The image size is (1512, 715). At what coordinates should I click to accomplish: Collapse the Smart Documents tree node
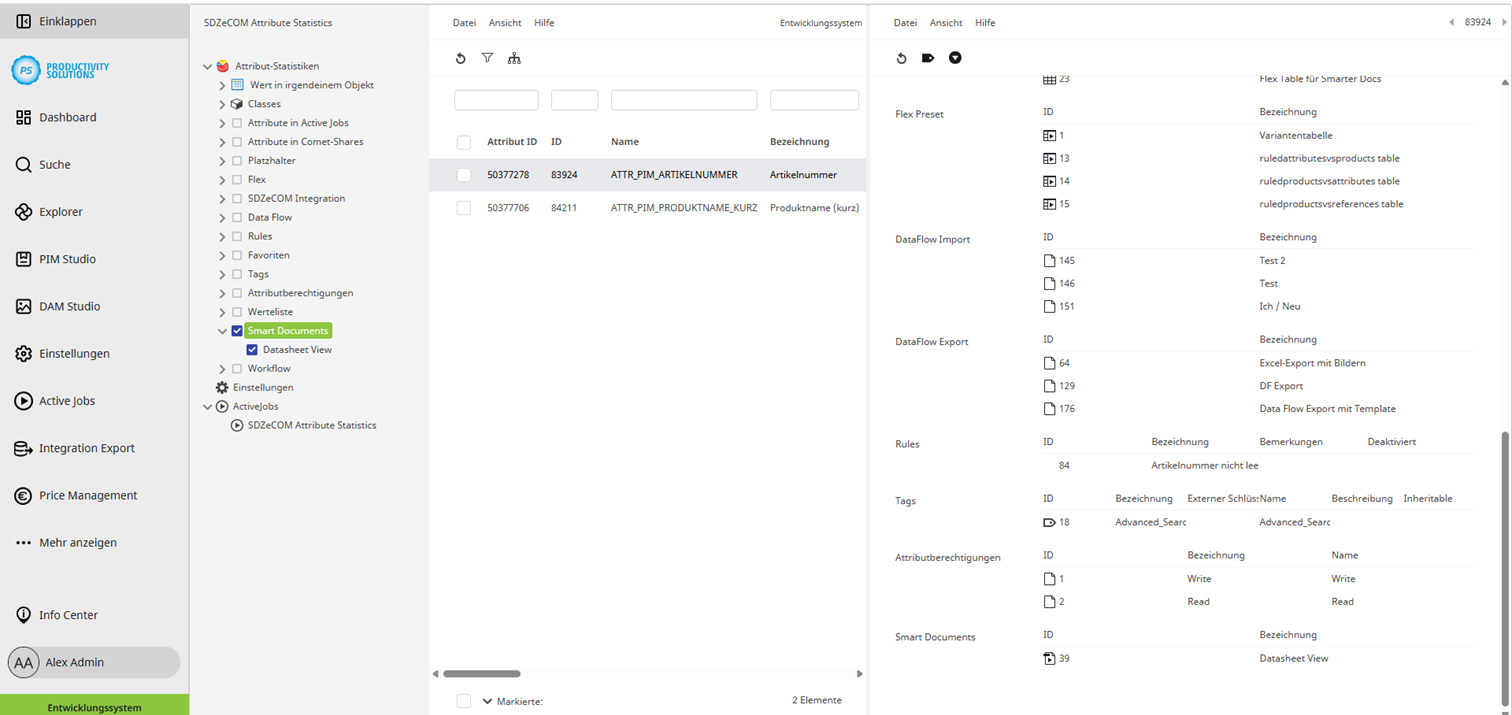tap(222, 330)
